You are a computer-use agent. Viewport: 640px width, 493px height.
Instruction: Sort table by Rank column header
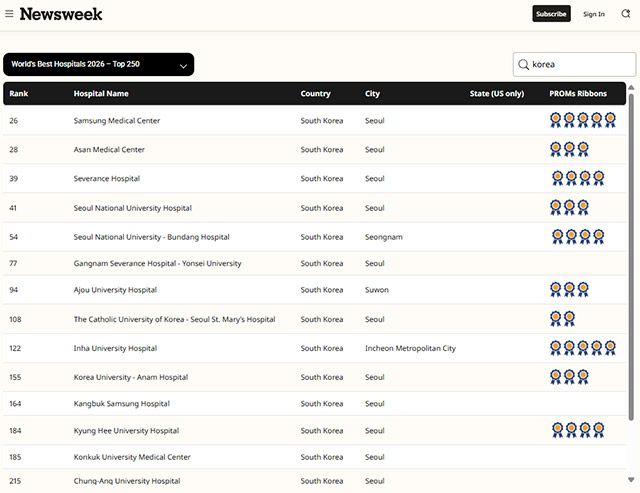pos(19,94)
